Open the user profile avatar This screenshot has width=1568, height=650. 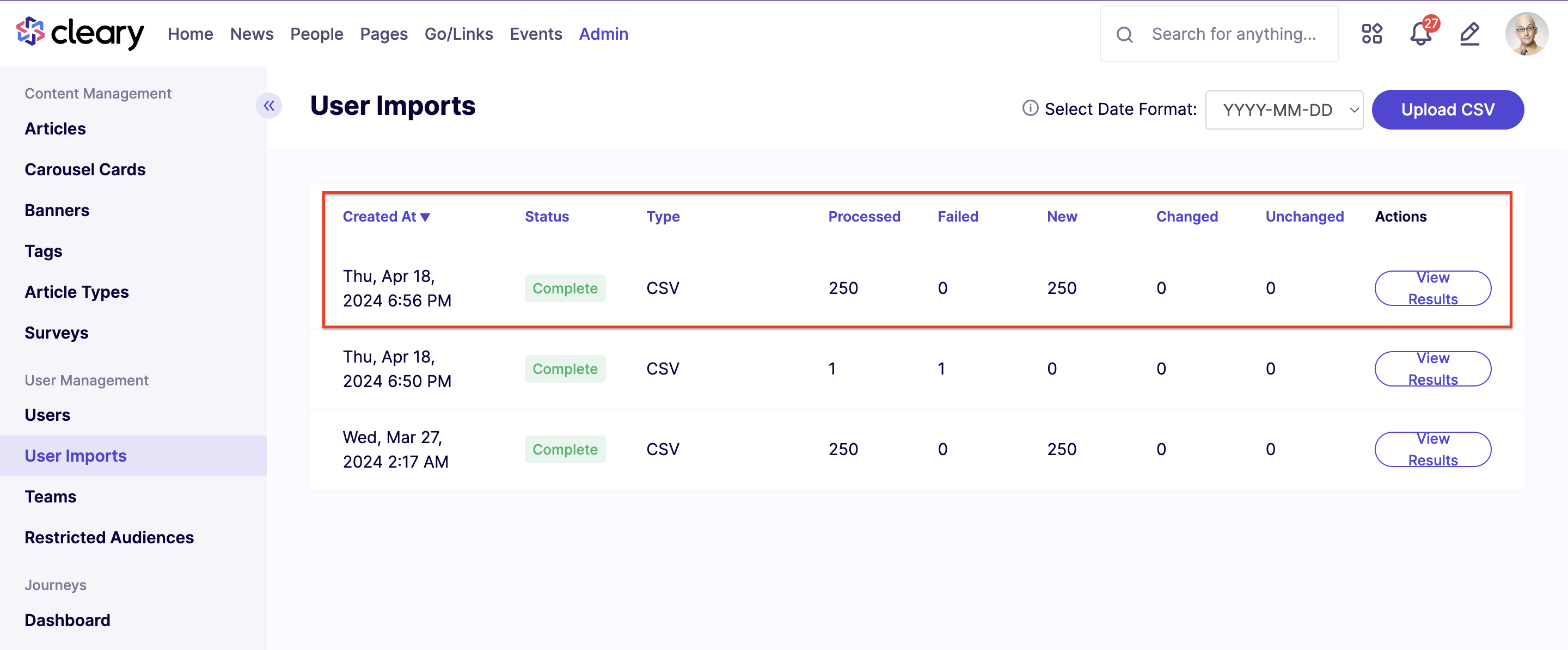[1526, 33]
